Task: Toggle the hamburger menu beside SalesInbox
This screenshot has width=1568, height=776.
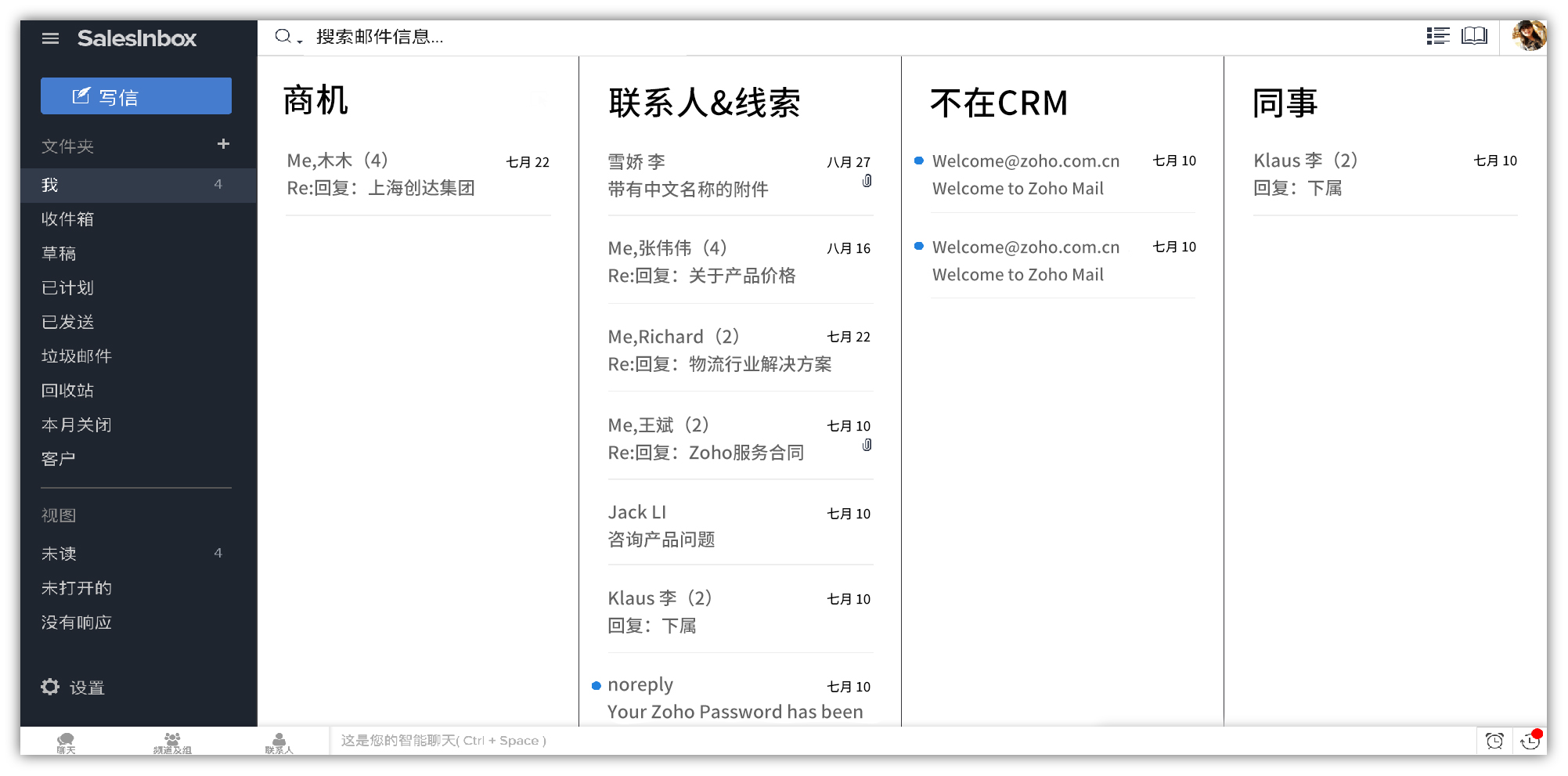Action: pos(50,38)
